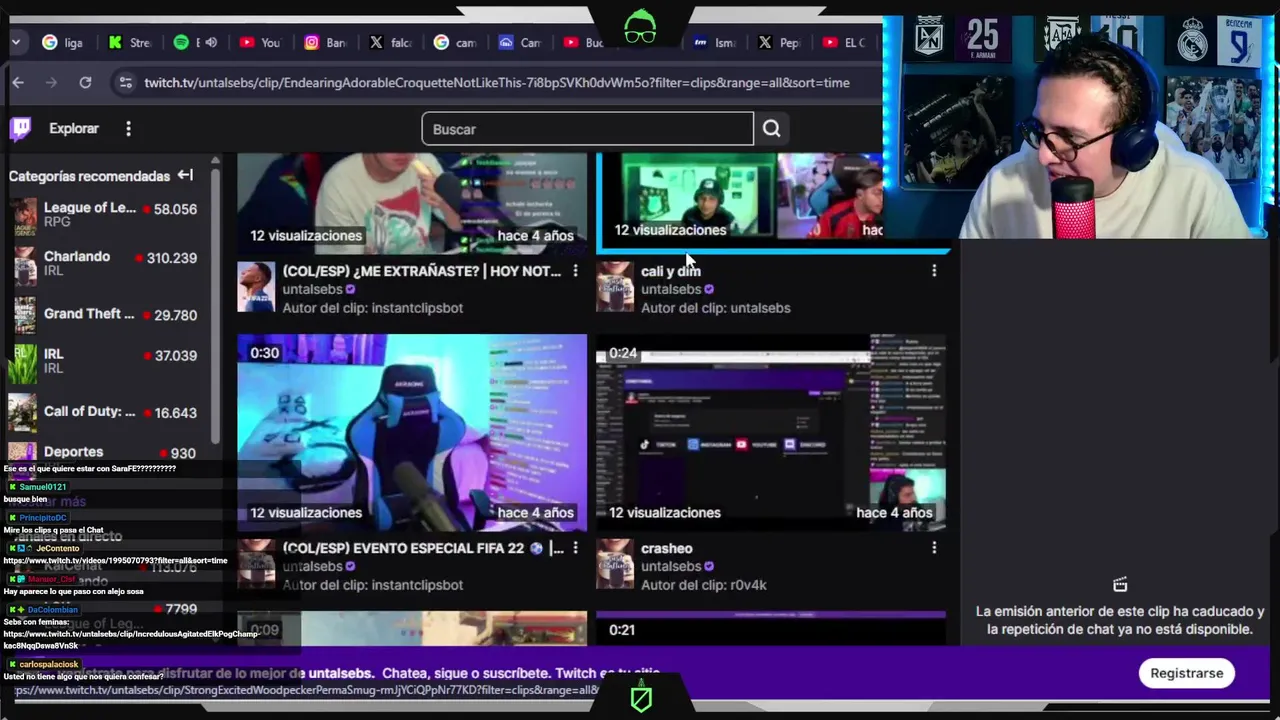Viewport: 1280px width, 720px height.
Task: Click the browser forward arrow
Action: [x=51, y=83]
